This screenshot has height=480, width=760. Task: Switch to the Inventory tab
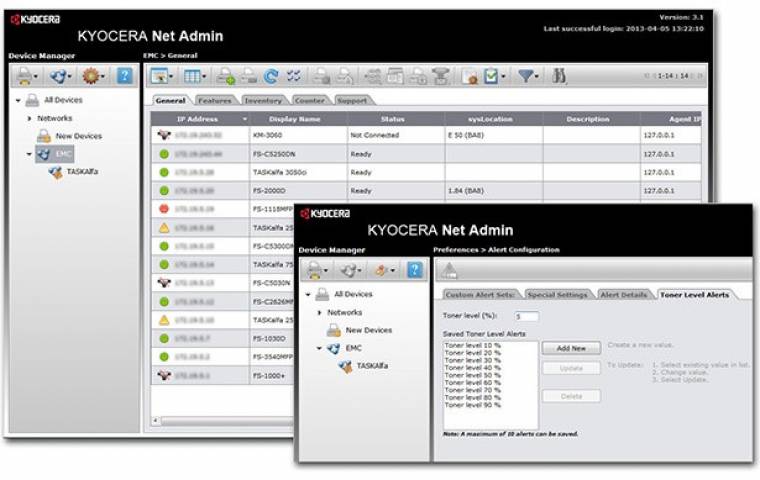point(263,100)
